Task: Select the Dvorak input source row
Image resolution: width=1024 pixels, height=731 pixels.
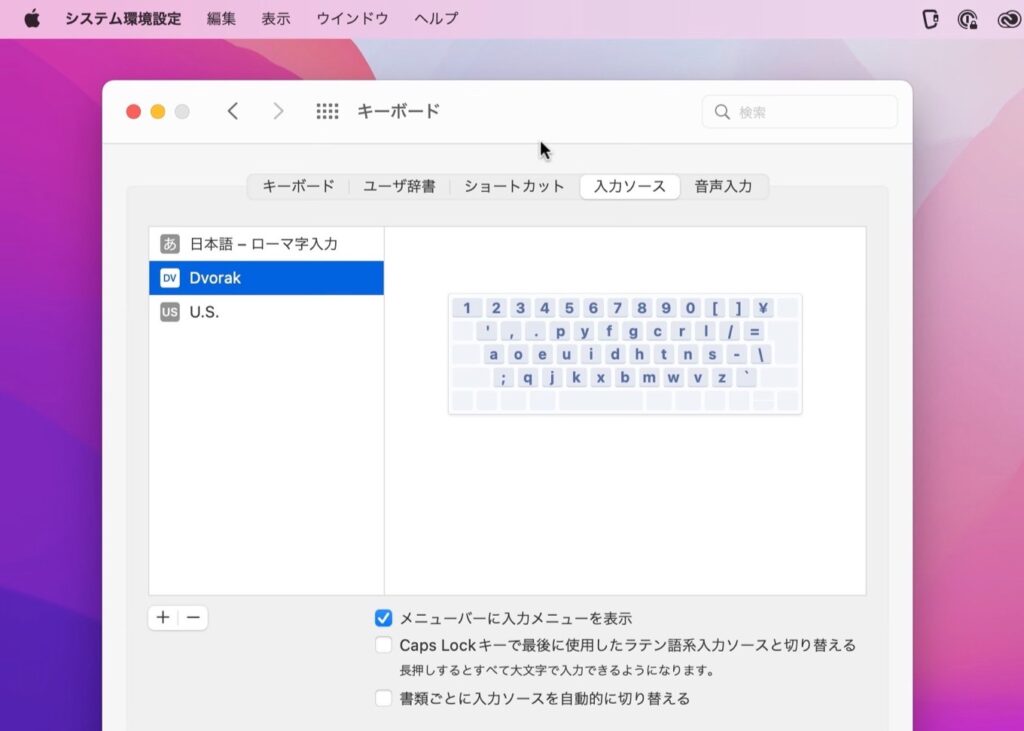Action: click(x=266, y=278)
